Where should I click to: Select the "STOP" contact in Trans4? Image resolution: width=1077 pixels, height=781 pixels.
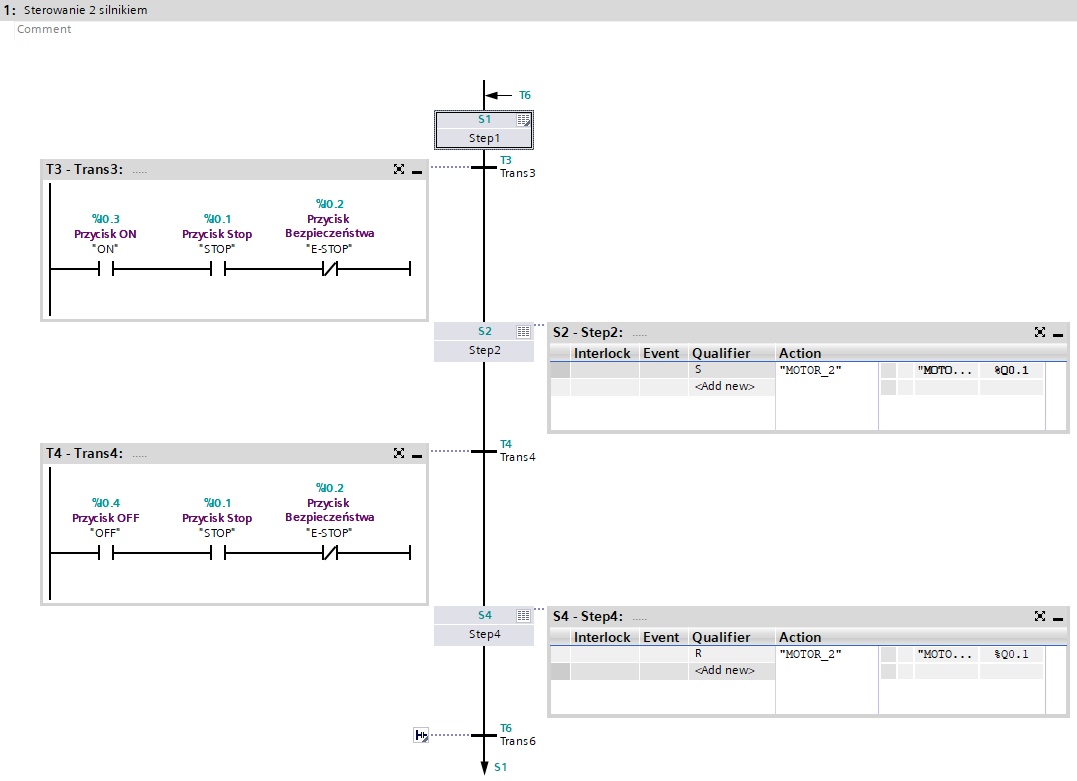pos(217,553)
